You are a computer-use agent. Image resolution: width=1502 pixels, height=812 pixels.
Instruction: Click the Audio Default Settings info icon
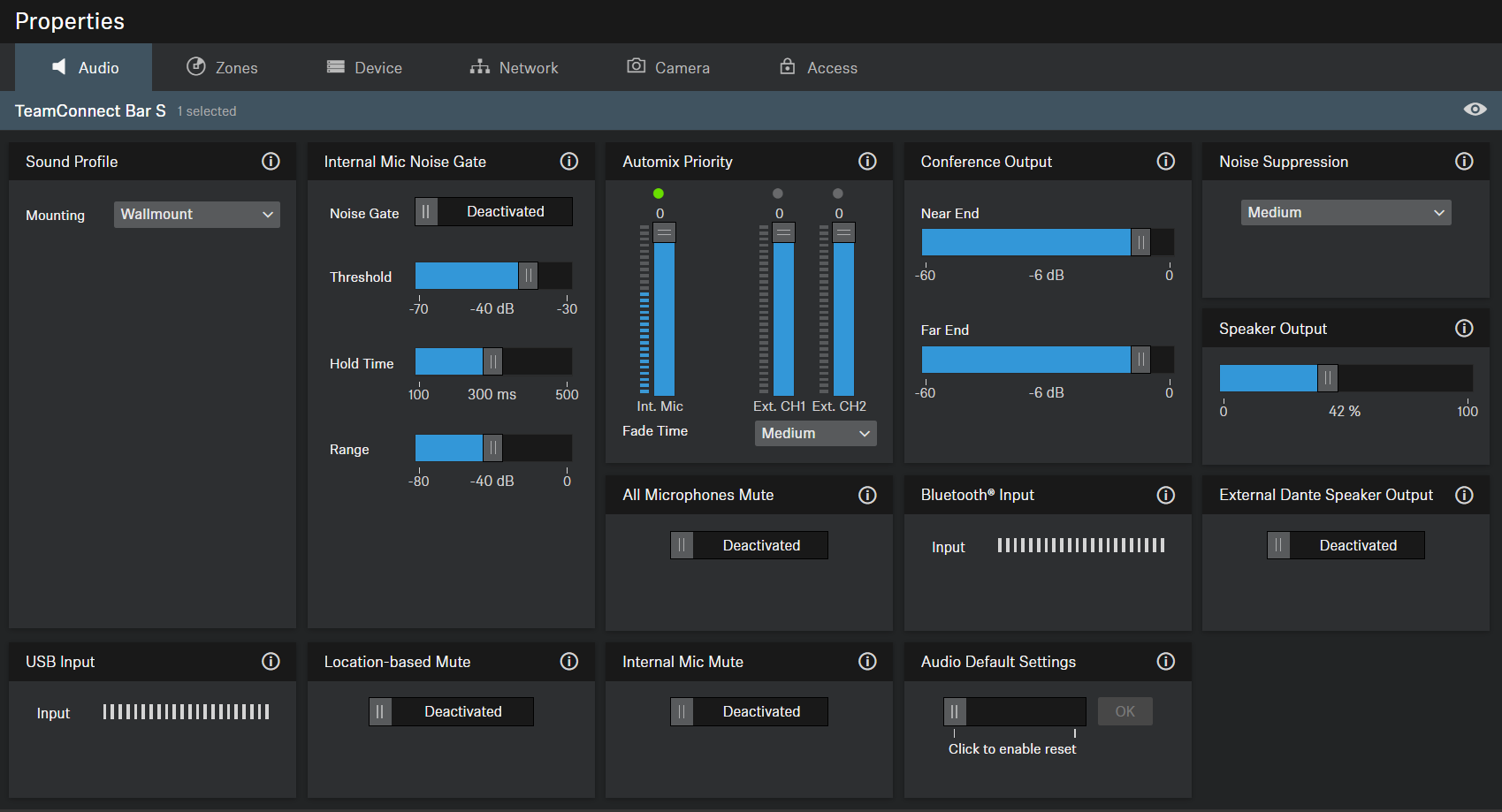[x=1166, y=662]
